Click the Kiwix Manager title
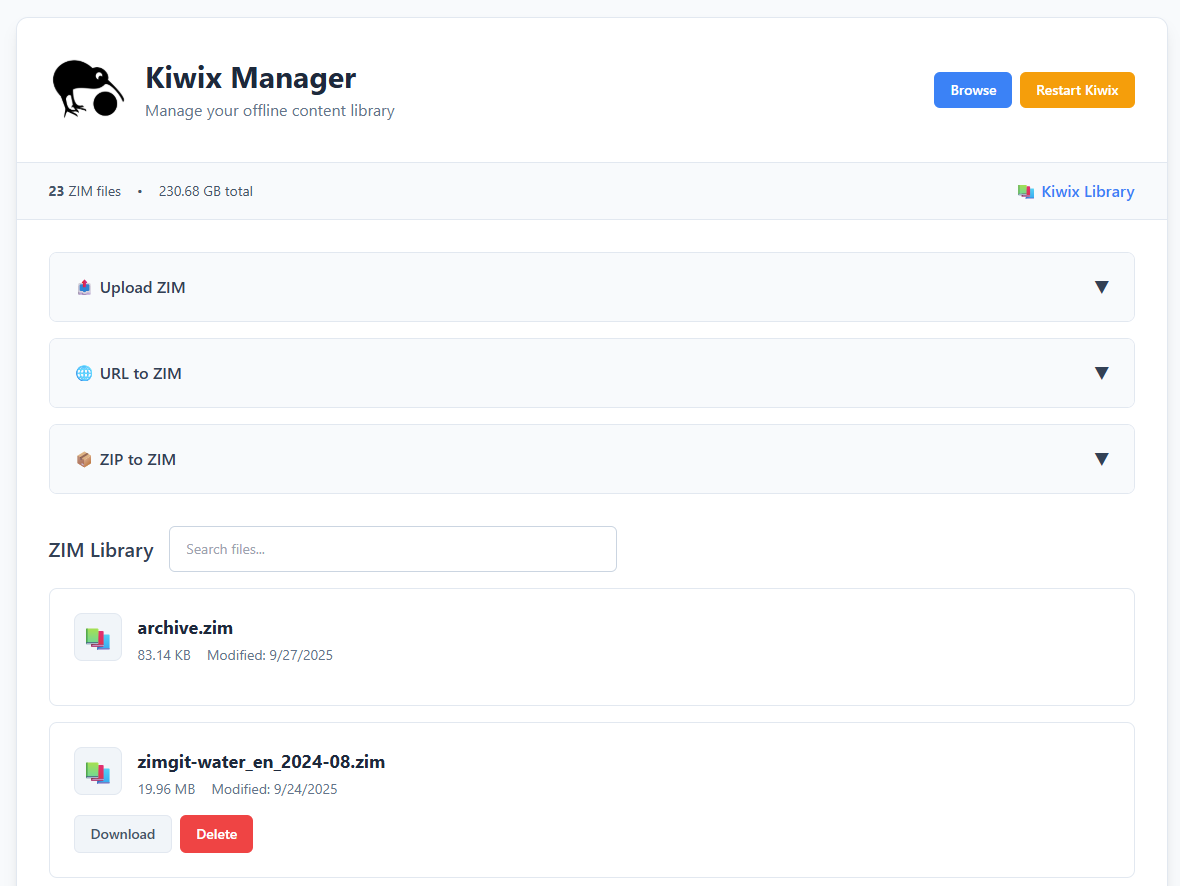 click(x=251, y=78)
